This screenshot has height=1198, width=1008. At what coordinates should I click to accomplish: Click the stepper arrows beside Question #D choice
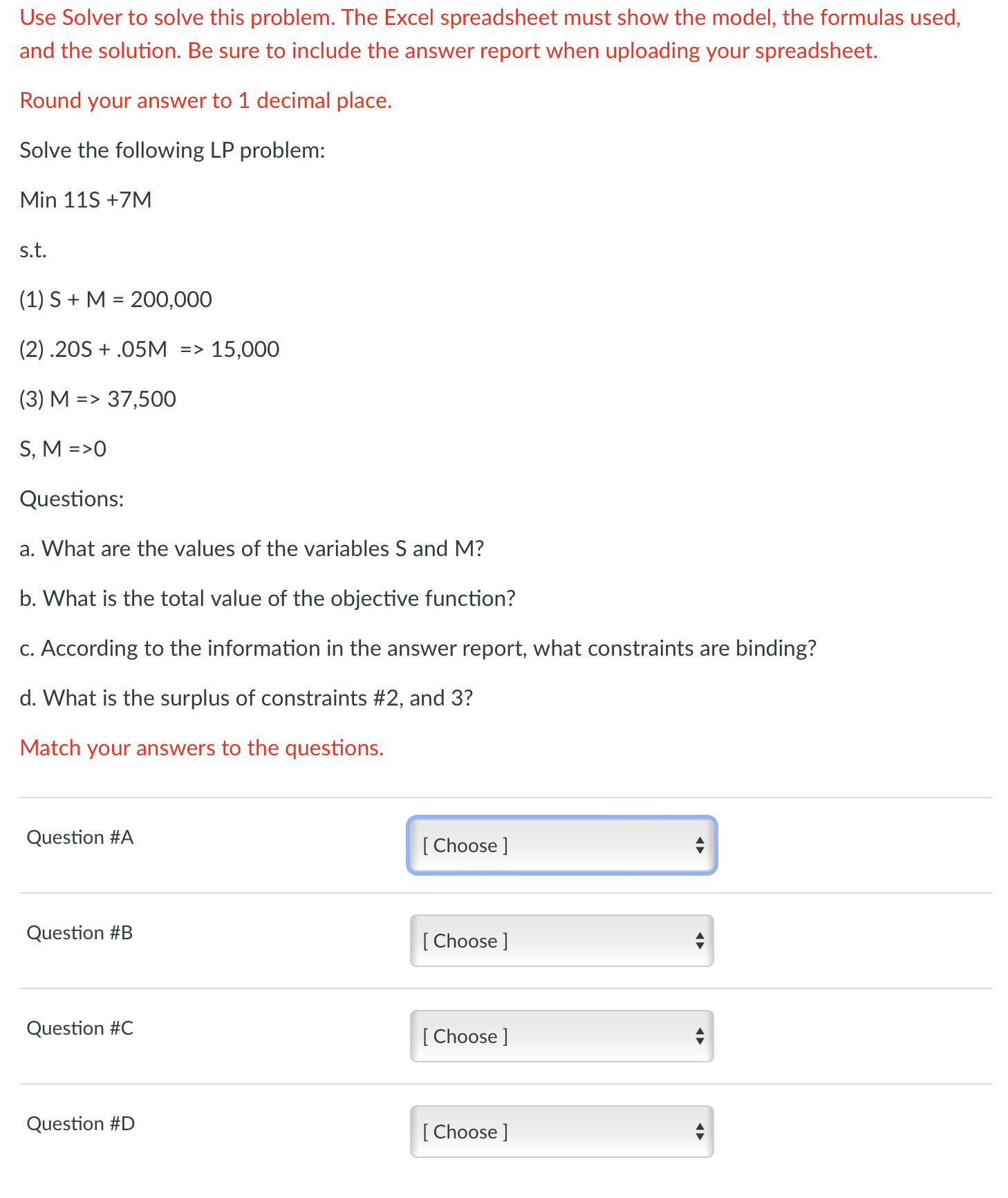coord(699,1132)
